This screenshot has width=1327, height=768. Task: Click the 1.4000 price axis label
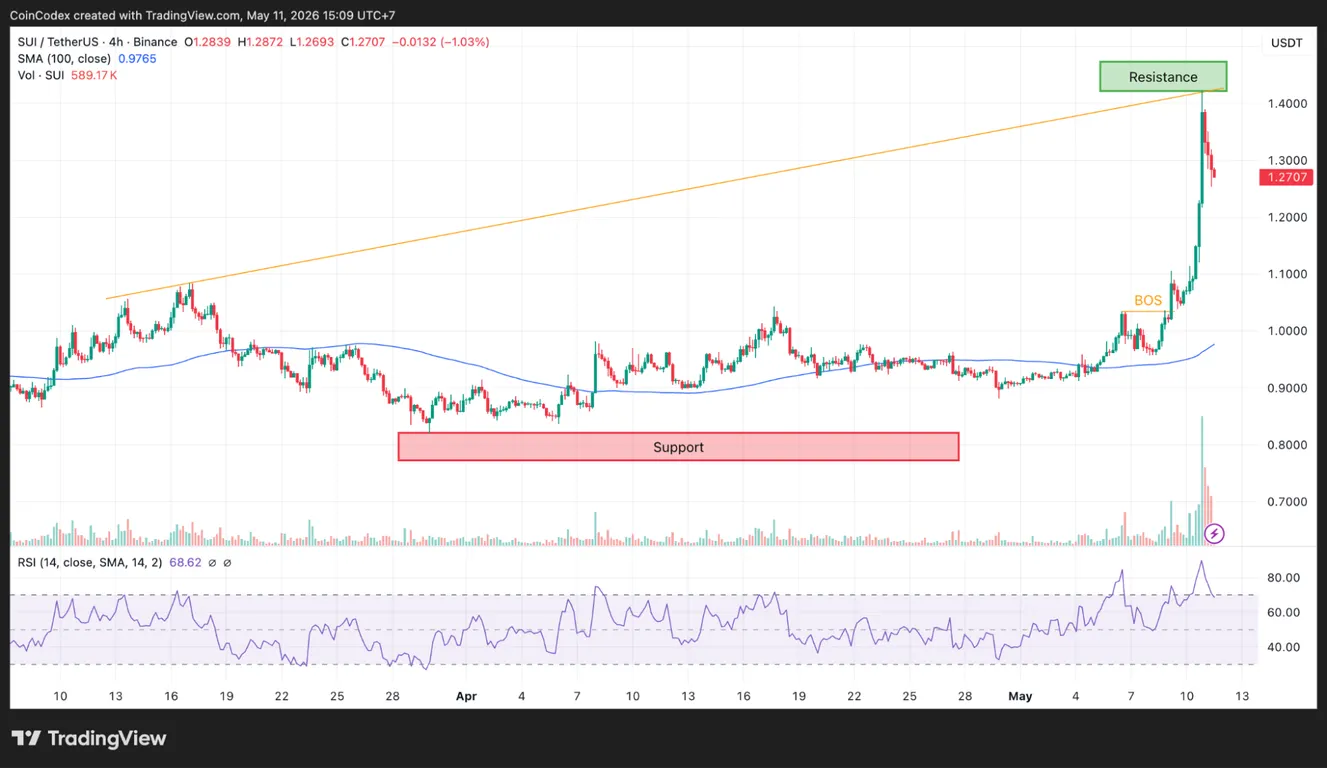1286,104
